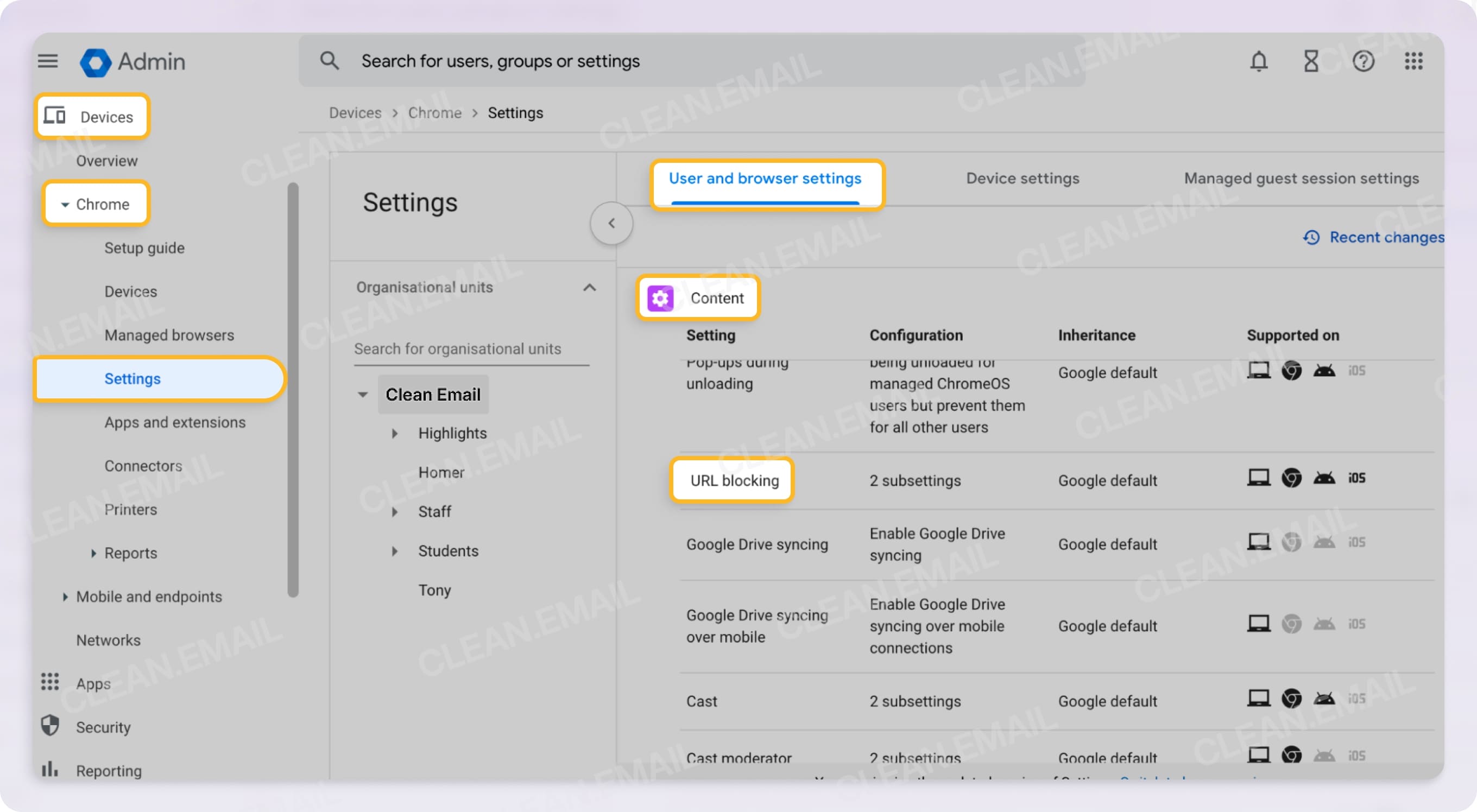Click the Security shield icon in sidebar
The width and height of the screenshot is (1477, 812).
click(x=49, y=727)
